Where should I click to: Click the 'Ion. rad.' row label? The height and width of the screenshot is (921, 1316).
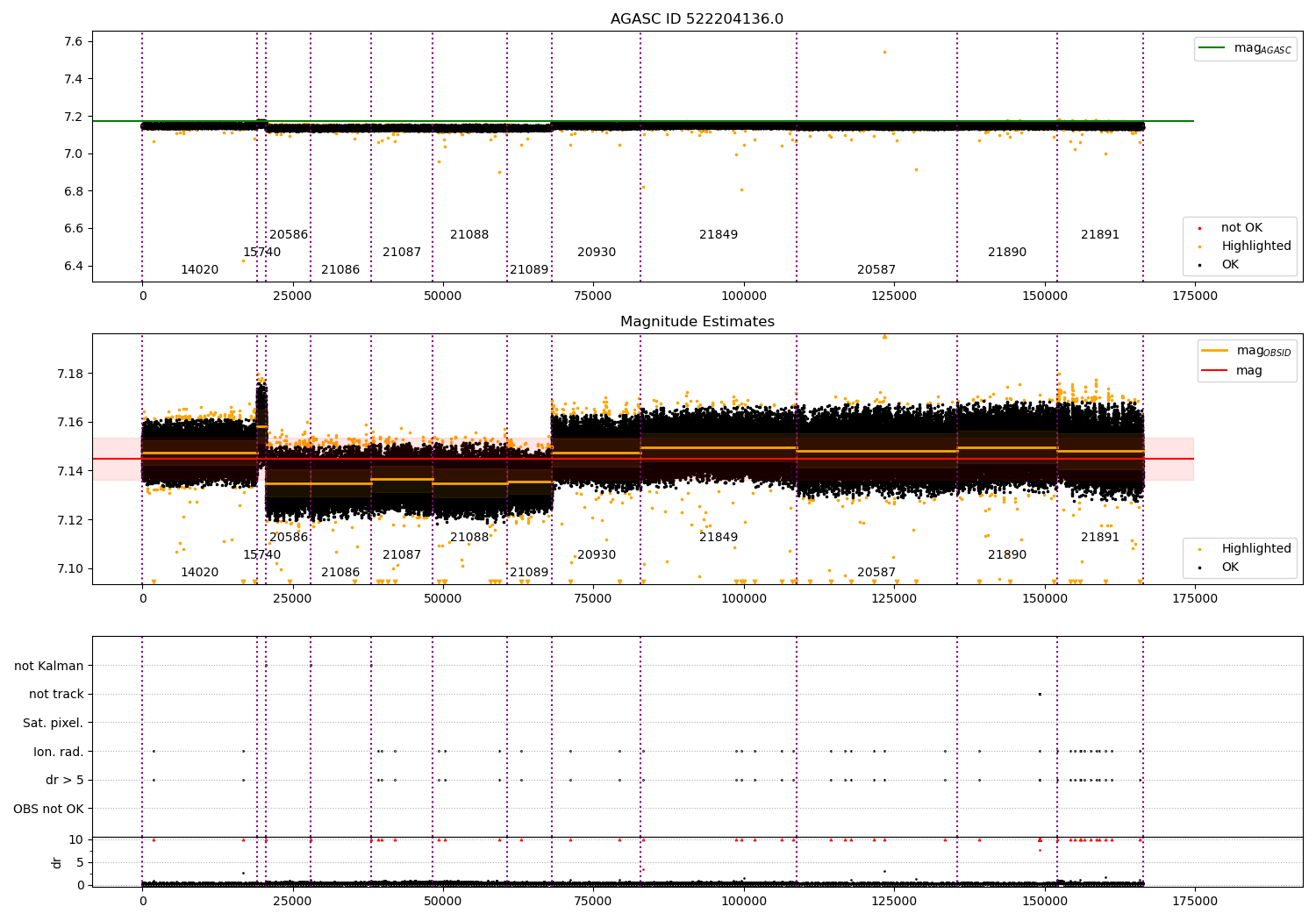click(59, 752)
